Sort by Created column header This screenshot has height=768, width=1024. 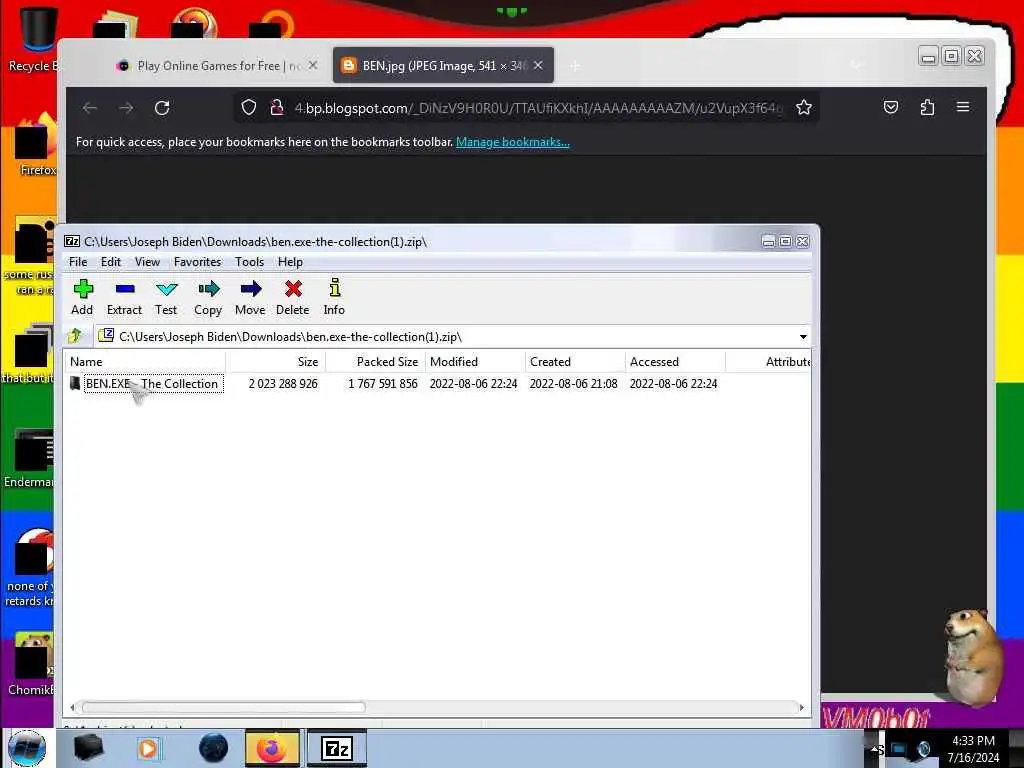click(575, 362)
